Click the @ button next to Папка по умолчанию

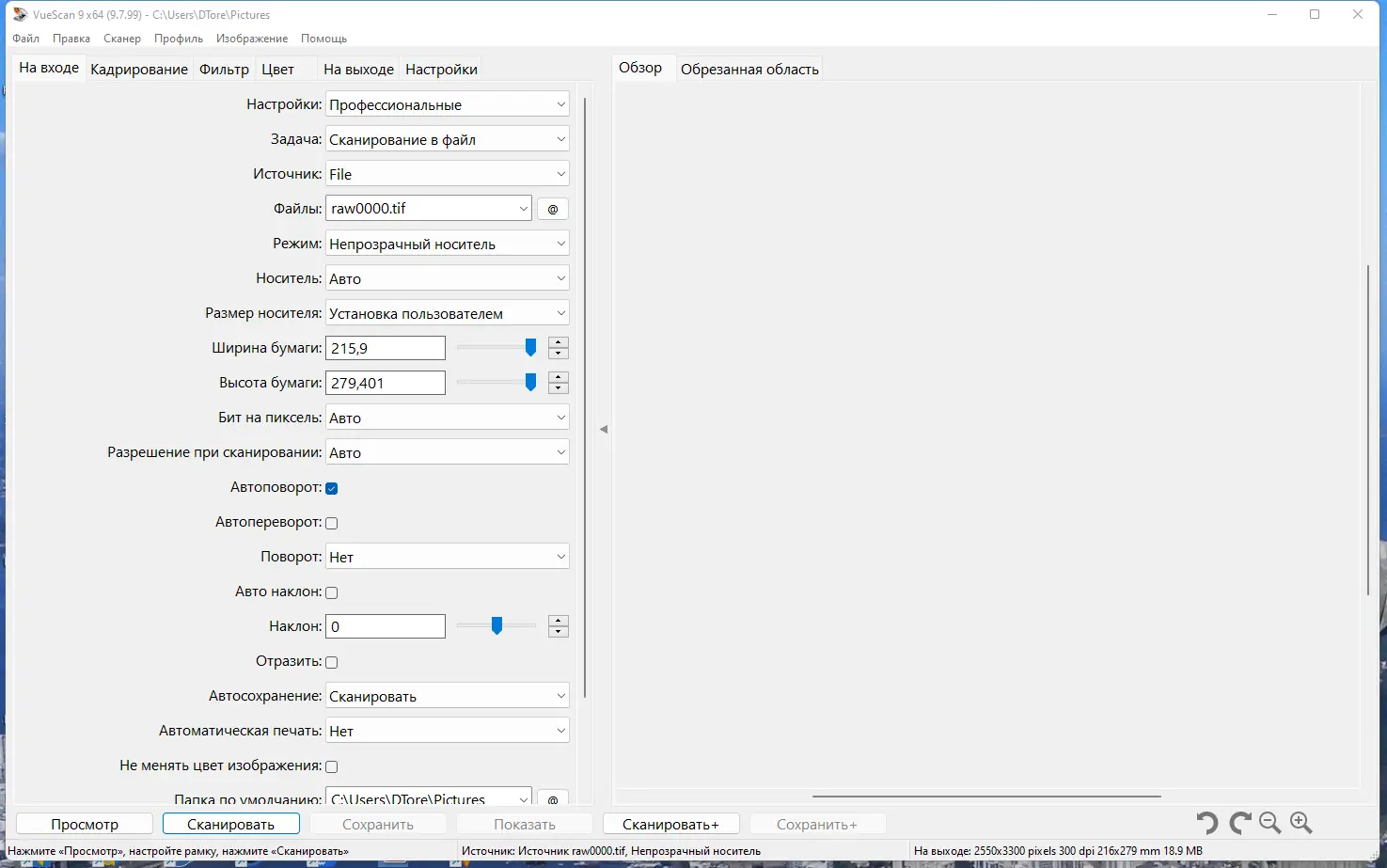tap(553, 799)
